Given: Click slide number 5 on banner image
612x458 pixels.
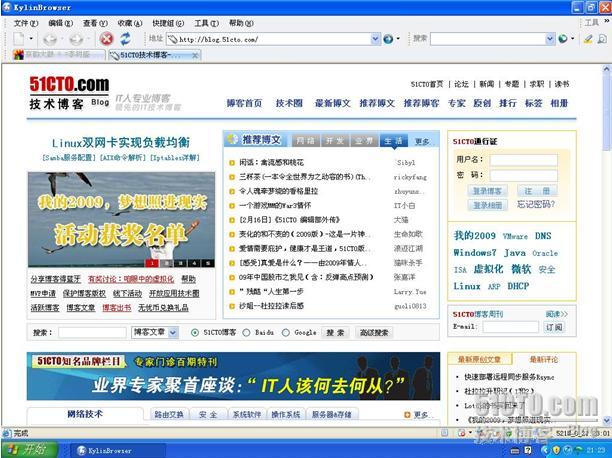Looking at the screenshot, I should pos(208,263).
